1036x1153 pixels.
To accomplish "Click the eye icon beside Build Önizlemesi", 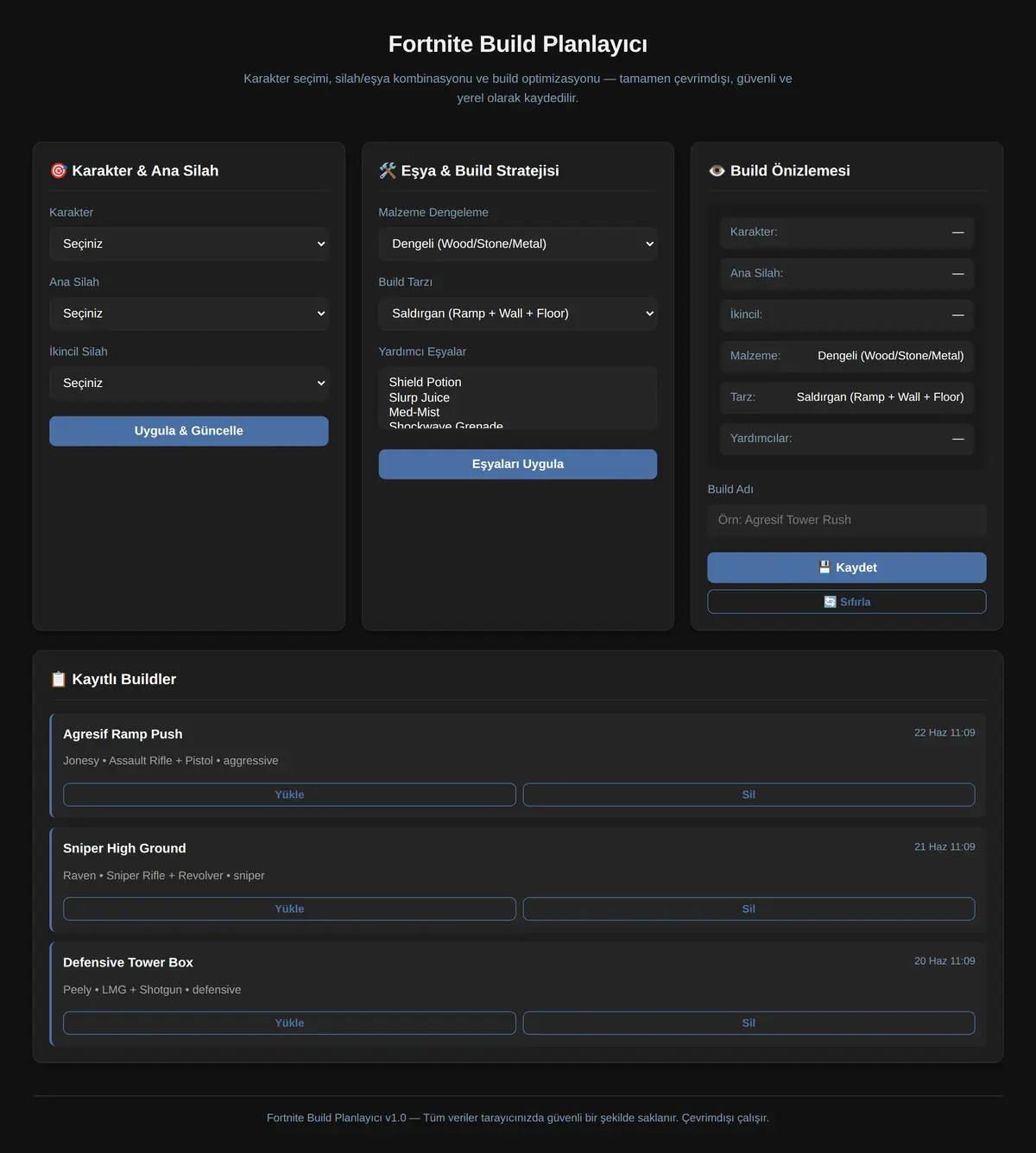I will [x=717, y=171].
